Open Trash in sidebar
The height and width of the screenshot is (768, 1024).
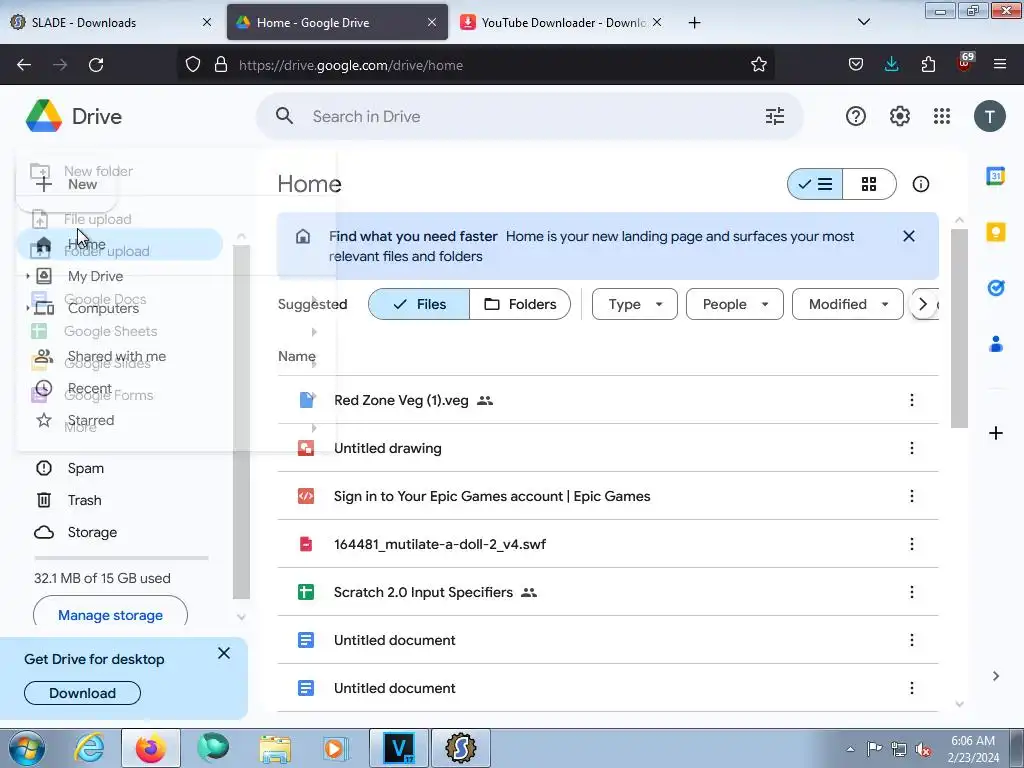84,500
